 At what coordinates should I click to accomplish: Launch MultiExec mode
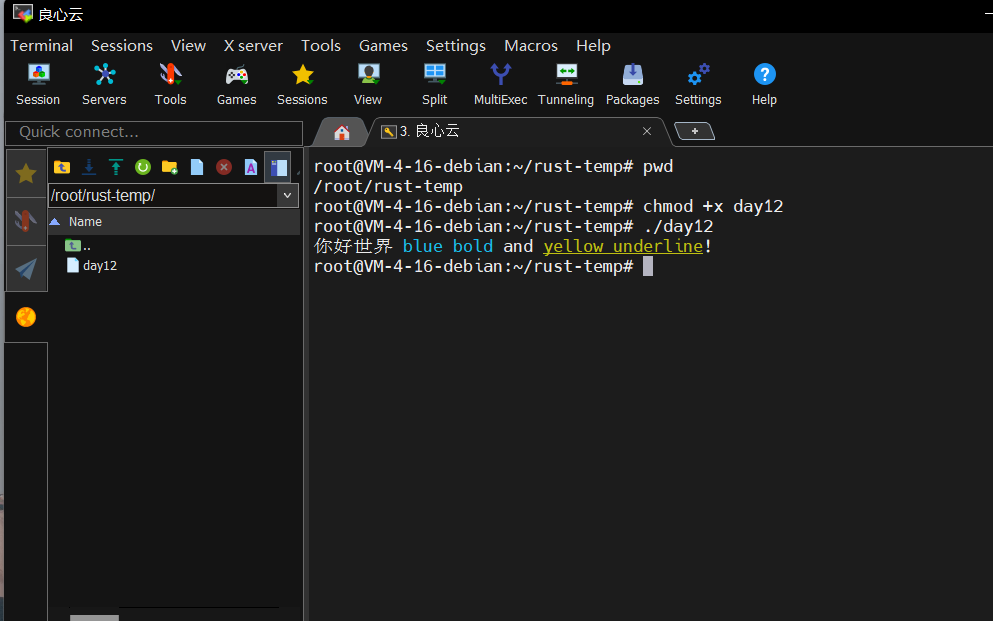[500, 84]
